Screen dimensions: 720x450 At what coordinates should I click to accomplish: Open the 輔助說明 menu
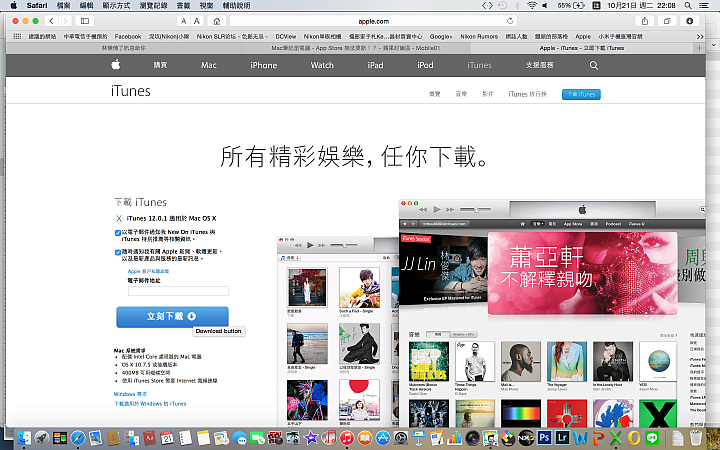click(x=236, y=6)
